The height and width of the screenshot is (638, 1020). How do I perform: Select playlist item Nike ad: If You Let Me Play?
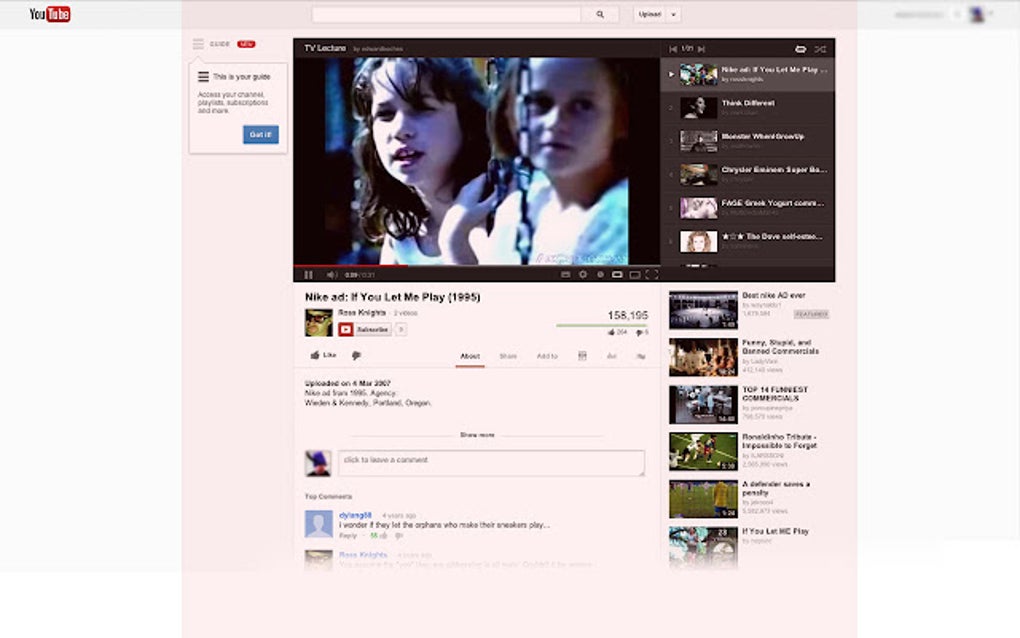(747, 74)
